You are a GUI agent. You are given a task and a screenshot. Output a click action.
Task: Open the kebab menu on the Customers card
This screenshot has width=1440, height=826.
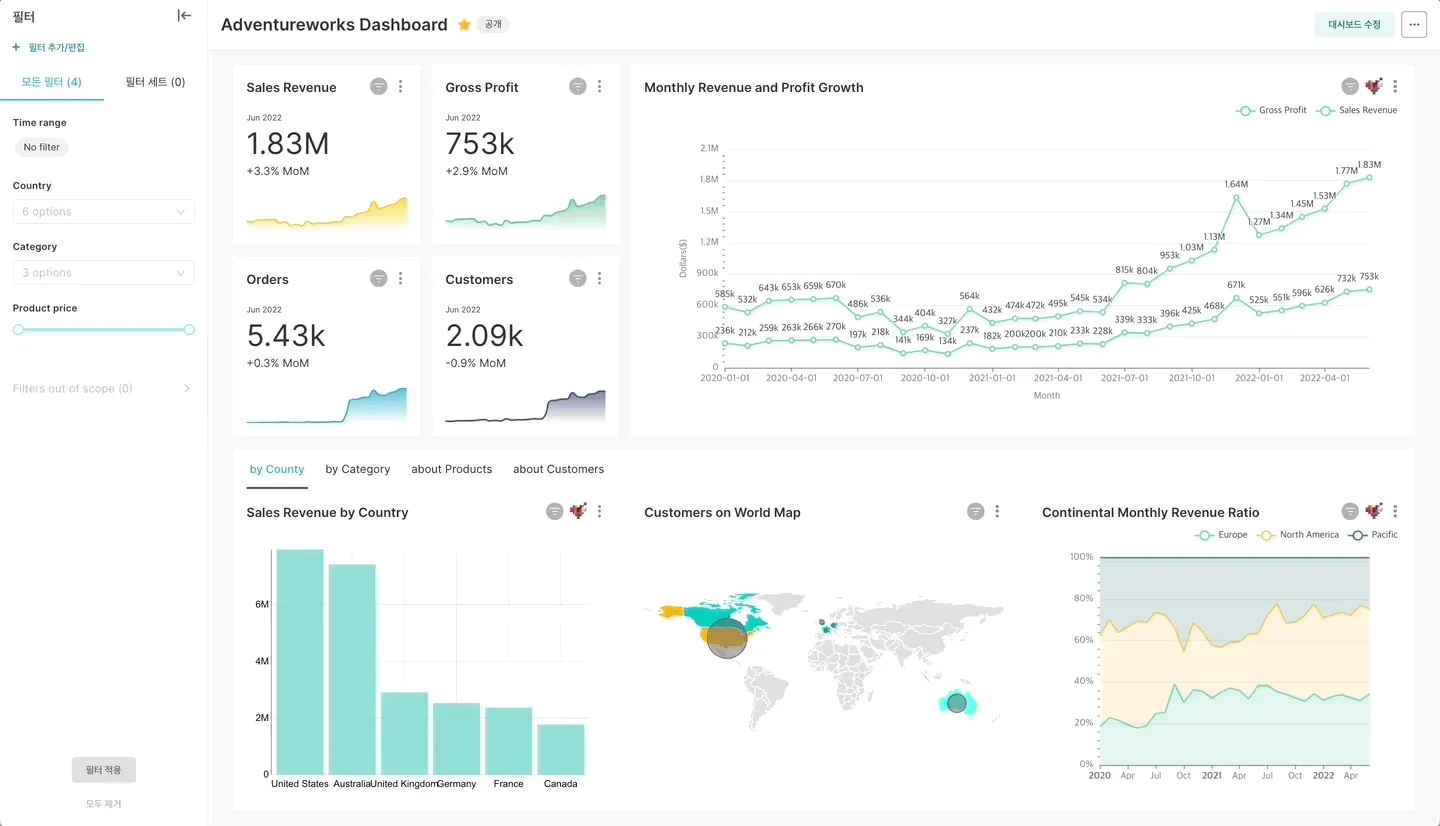(x=600, y=279)
